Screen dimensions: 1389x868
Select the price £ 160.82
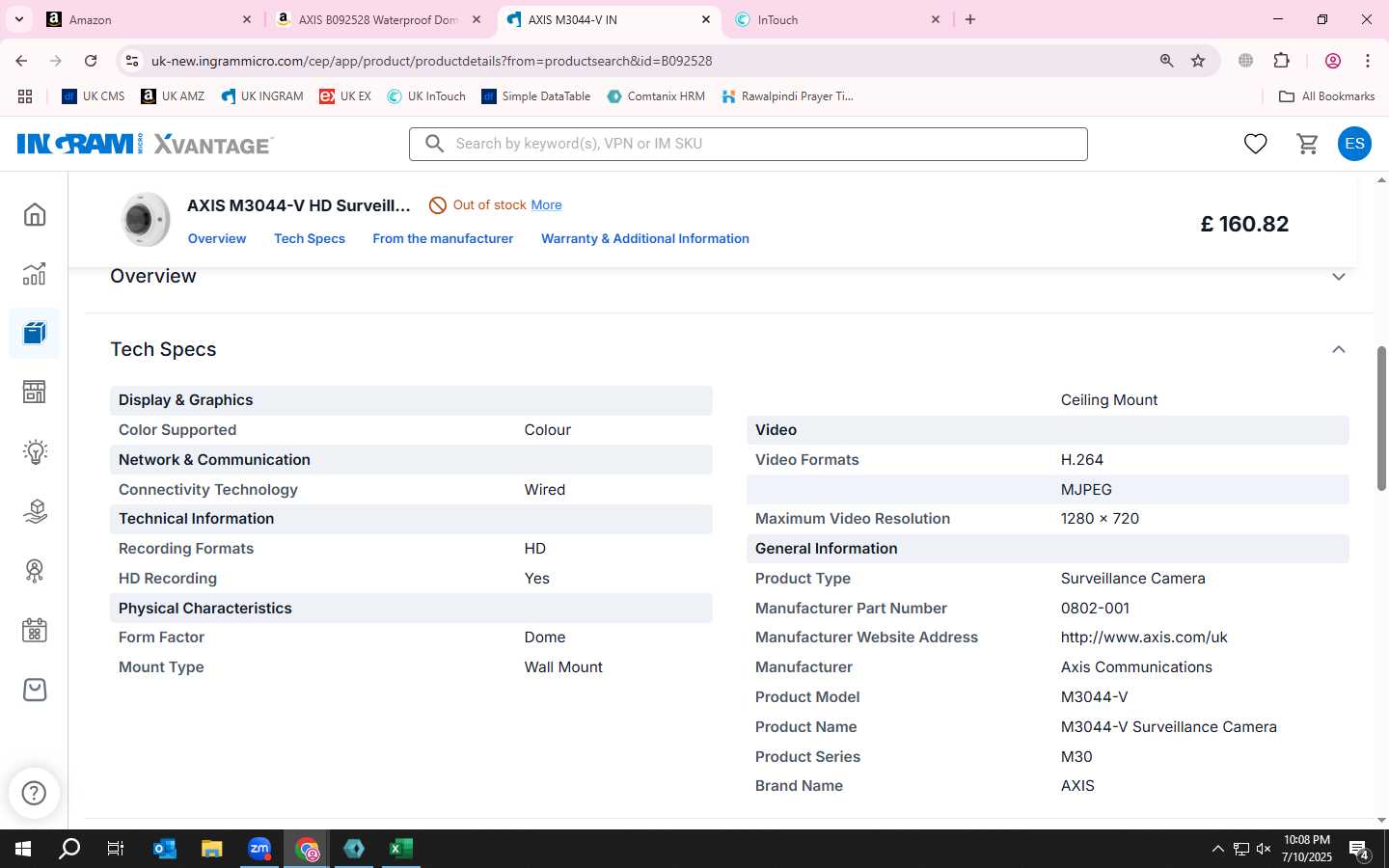click(1244, 224)
